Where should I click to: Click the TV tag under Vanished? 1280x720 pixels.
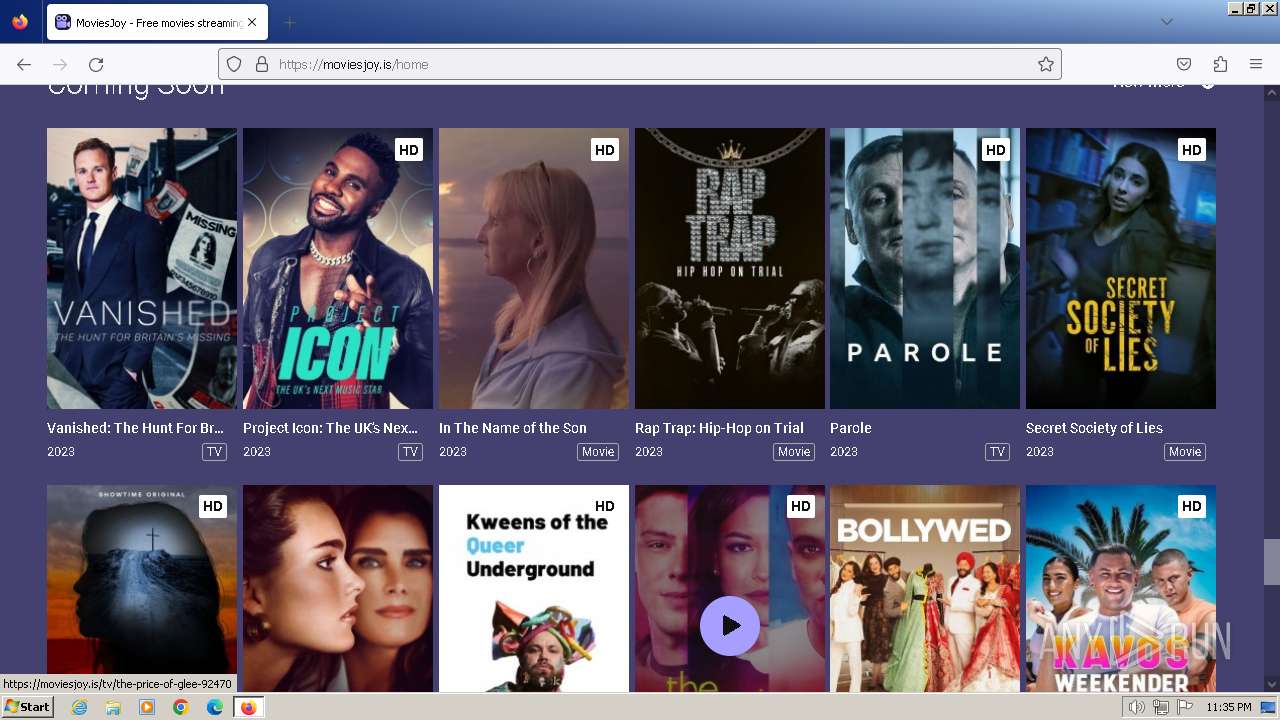pos(214,452)
